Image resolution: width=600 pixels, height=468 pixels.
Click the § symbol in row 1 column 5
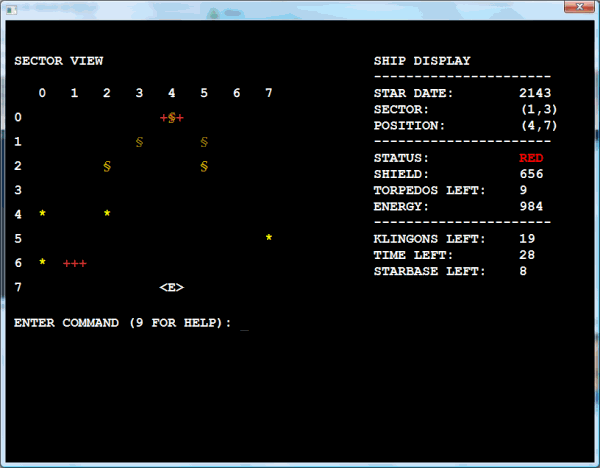pos(204,142)
